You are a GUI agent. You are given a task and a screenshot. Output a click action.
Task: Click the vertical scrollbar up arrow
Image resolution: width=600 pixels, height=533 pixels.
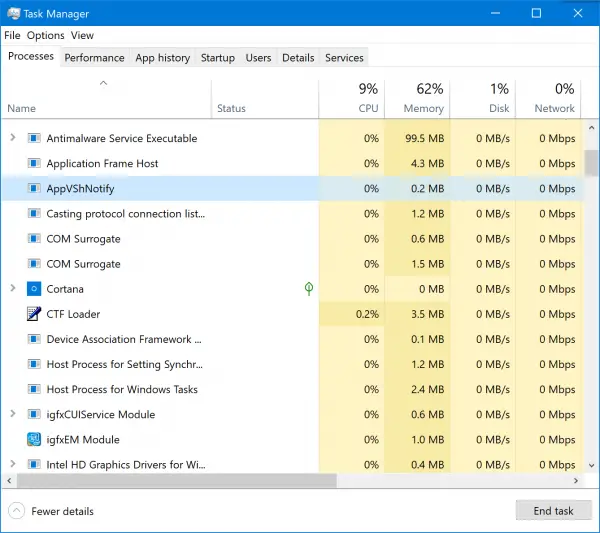coord(591,128)
